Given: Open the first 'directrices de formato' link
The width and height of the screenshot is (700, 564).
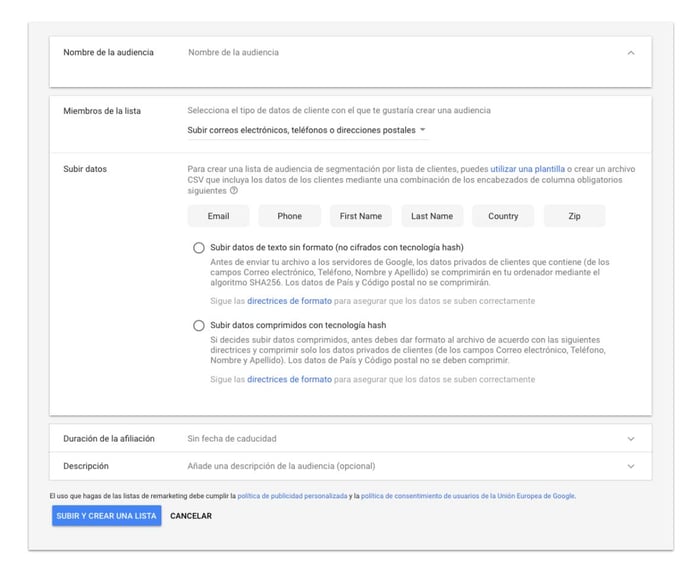Looking at the screenshot, I should pos(289,301).
